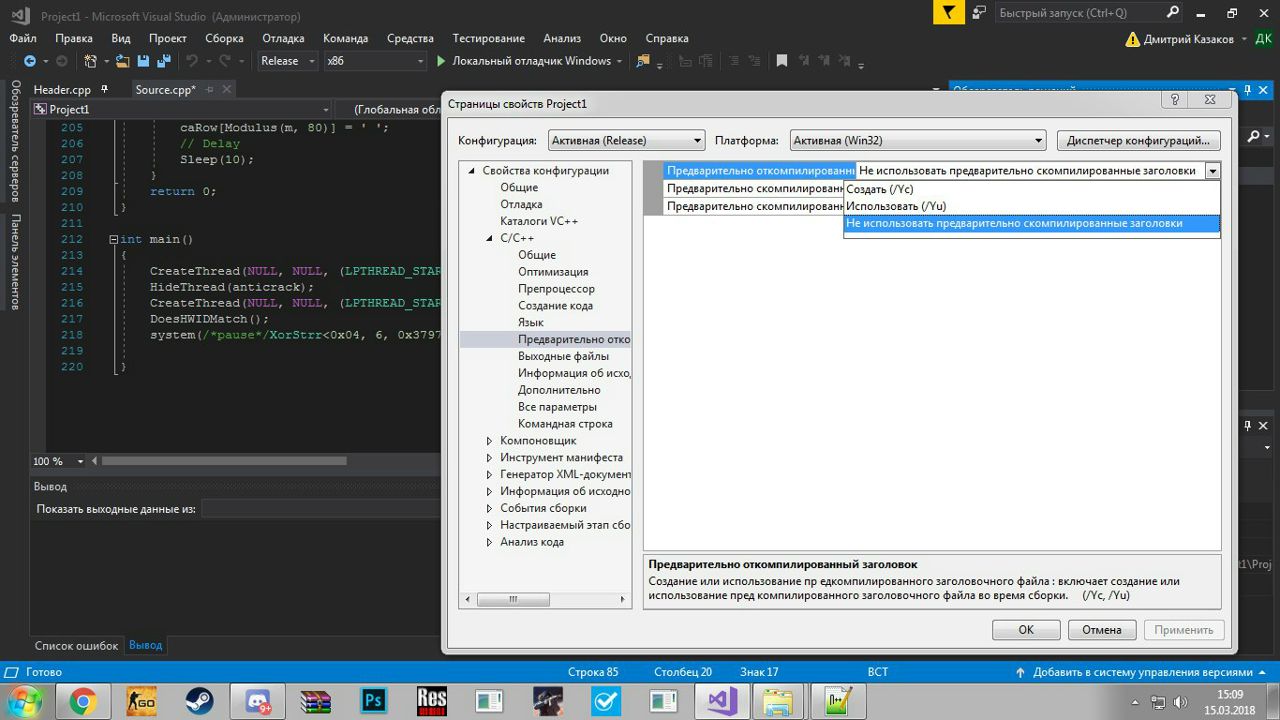The height and width of the screenshot is (720, 1280).
Task: Click the property tree horizontal scrollbar
Action: pos(513,600)
